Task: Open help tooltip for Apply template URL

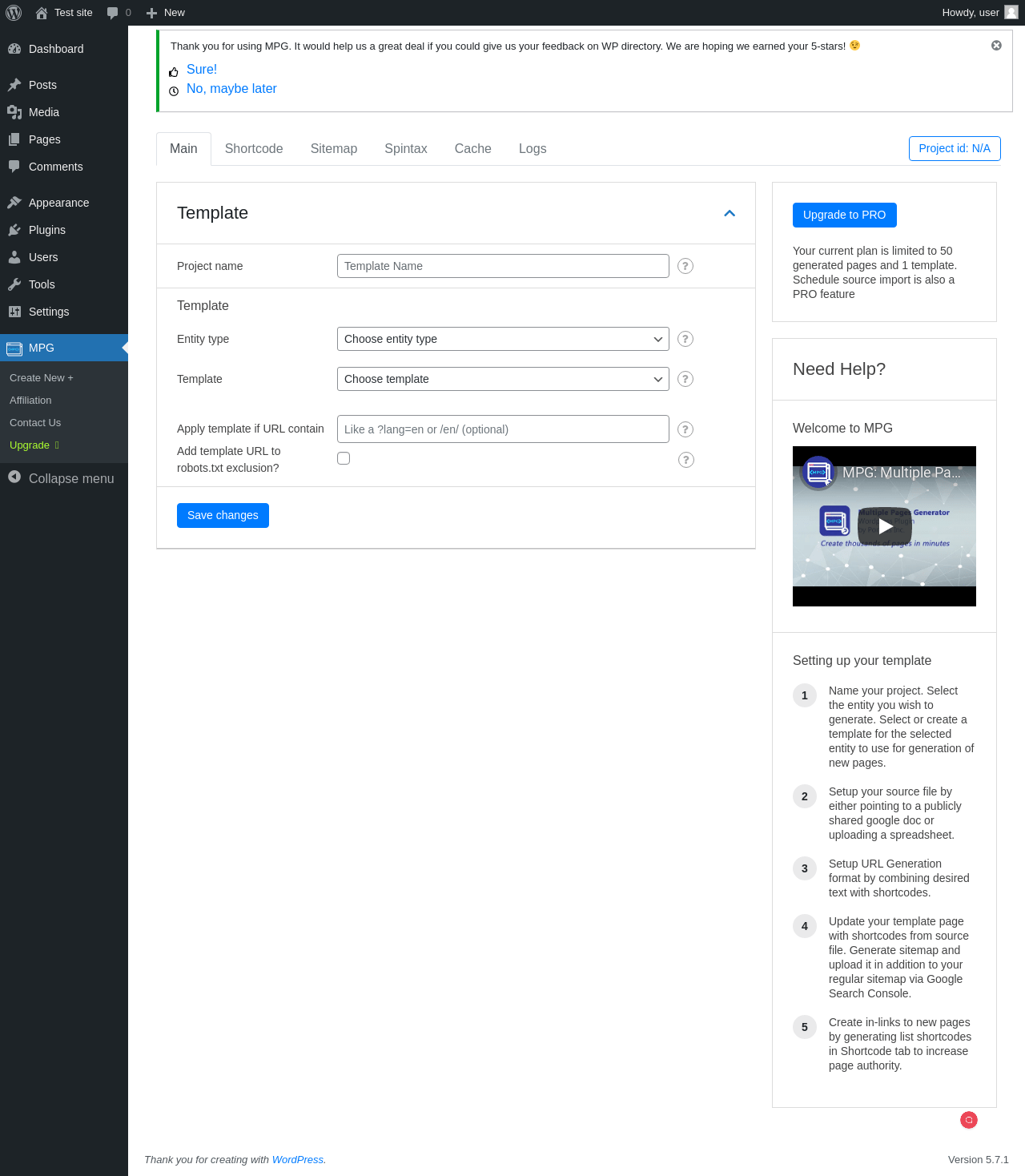Action: click(685, 429)
